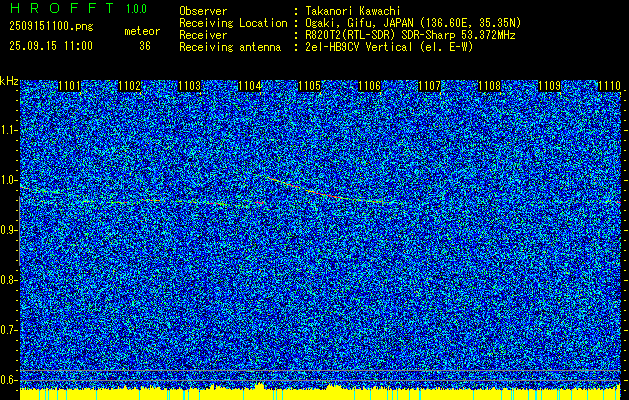This screenshot has width=629, height=400.
Task: Click the date stamp 25.09.15 11:00
Action: [51, 46]
